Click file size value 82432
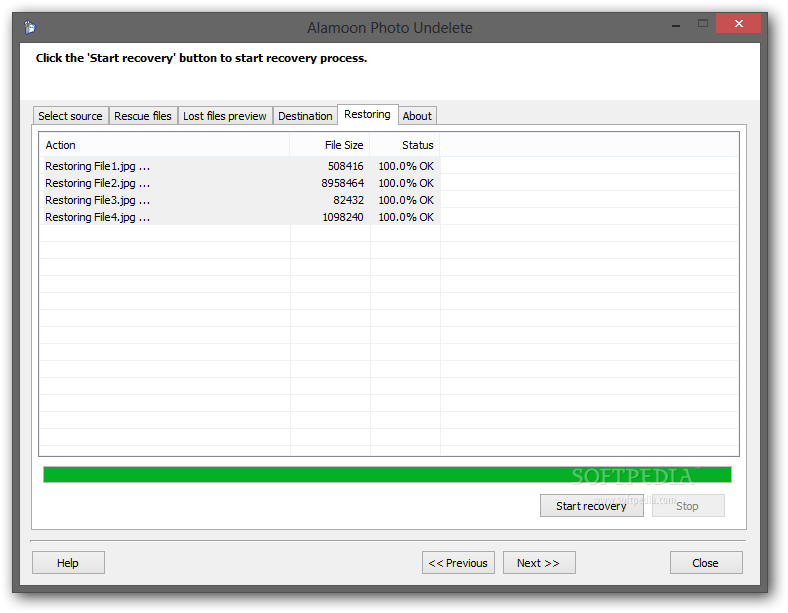The width and height of the screenshot is (788, 613). (348, 200)
